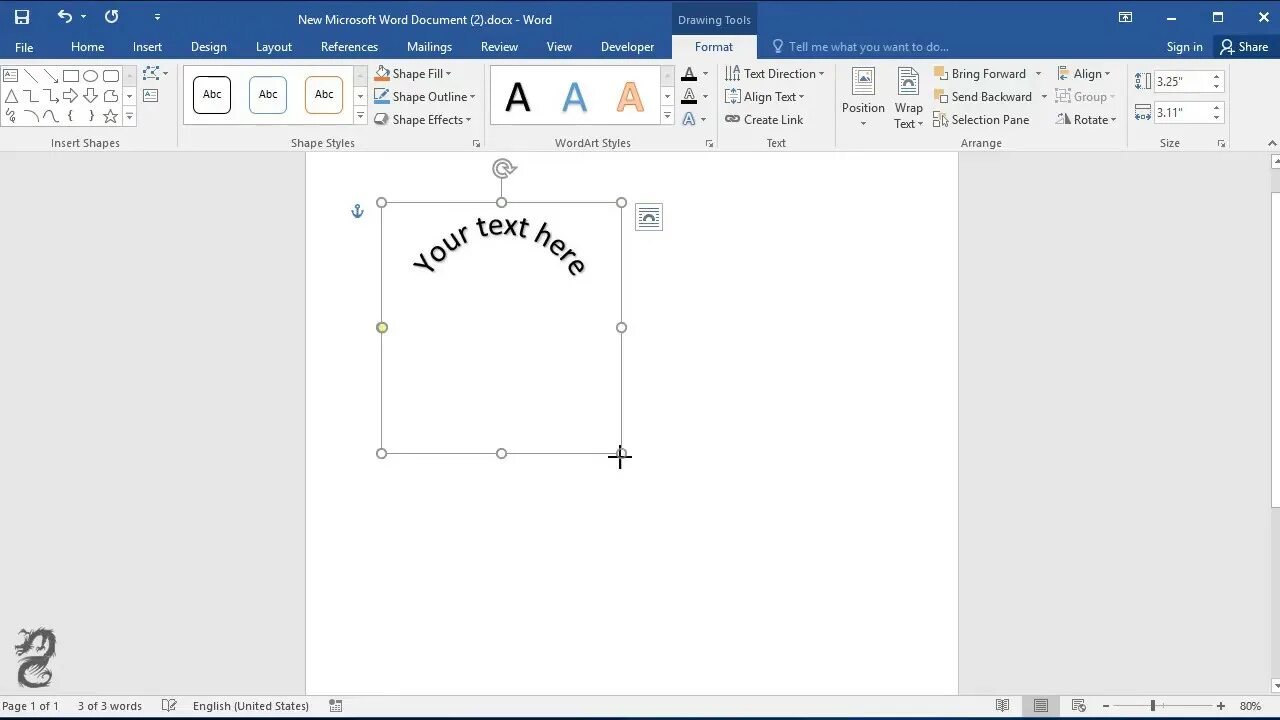Viewport: 1280px width, 720px height.
Task: Apply the orange outline Abc shape style
Action: pos(324,95)
